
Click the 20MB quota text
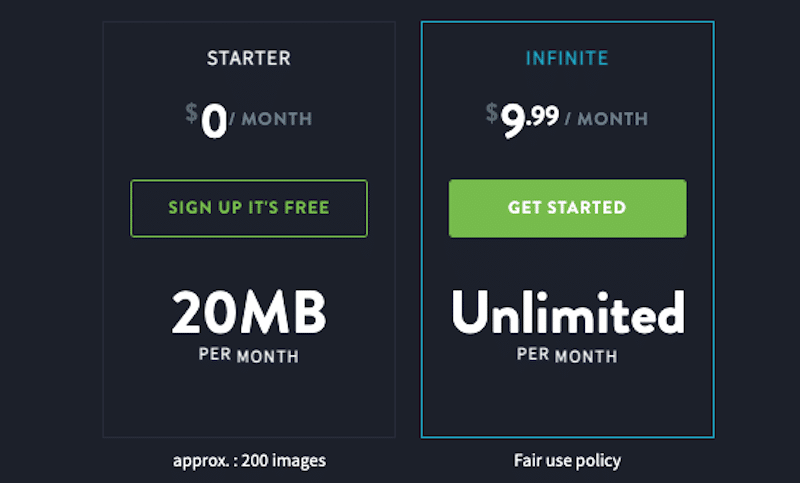249,312
